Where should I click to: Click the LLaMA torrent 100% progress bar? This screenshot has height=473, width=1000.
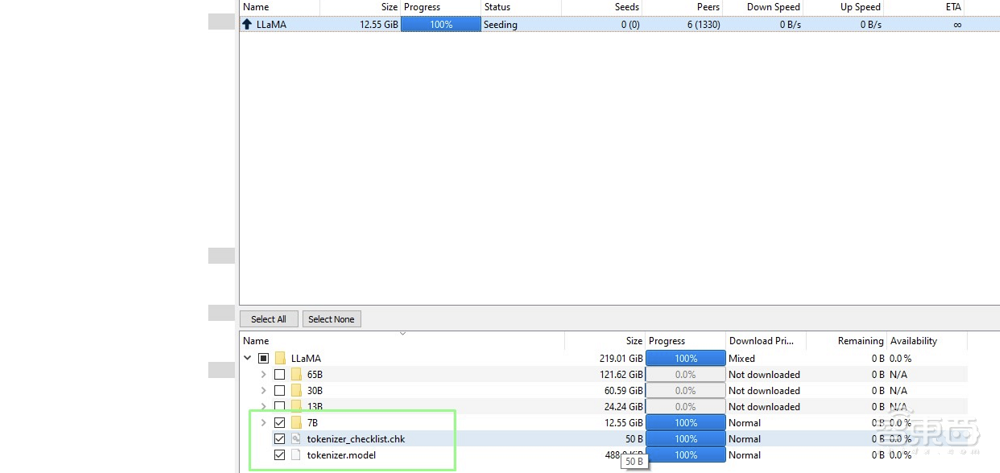tap(440, 24)
